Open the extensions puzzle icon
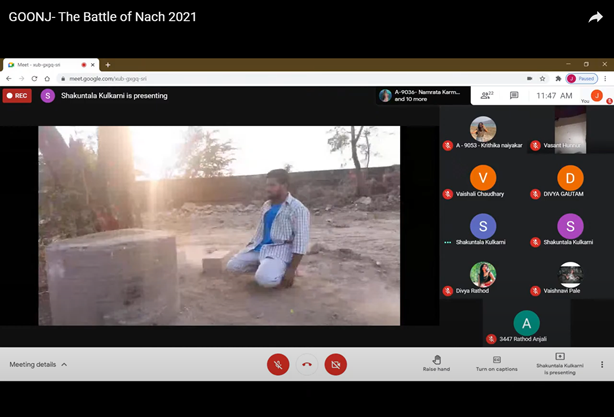This screenshot has height=417, width=614. coord(558,79)
